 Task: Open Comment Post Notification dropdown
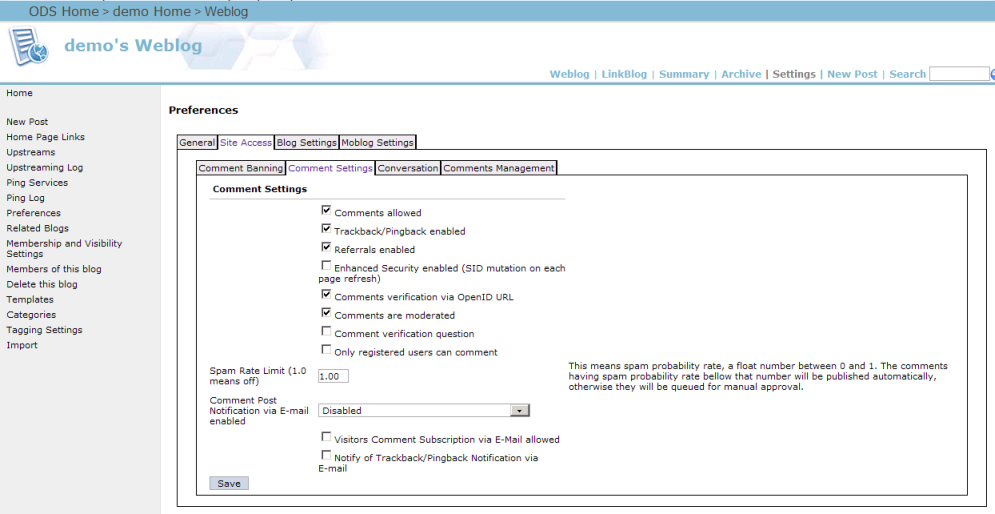tap(519, 410)
